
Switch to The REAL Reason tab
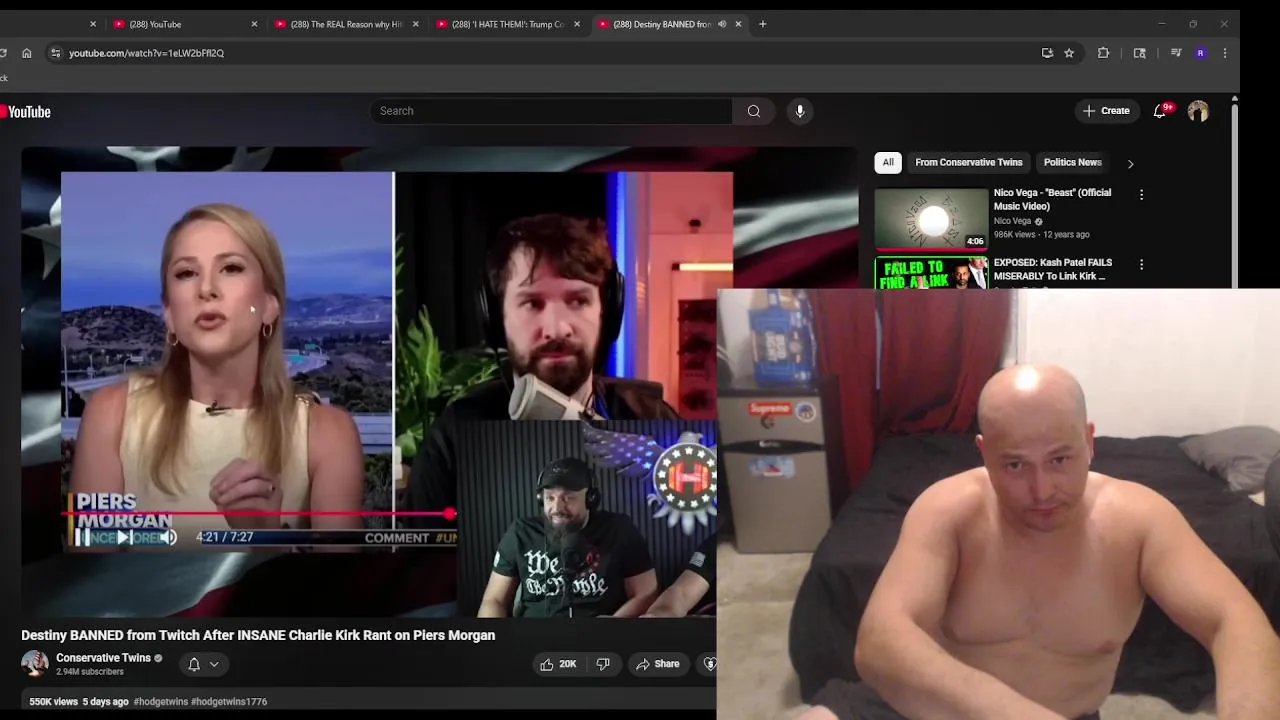[345, 24]
